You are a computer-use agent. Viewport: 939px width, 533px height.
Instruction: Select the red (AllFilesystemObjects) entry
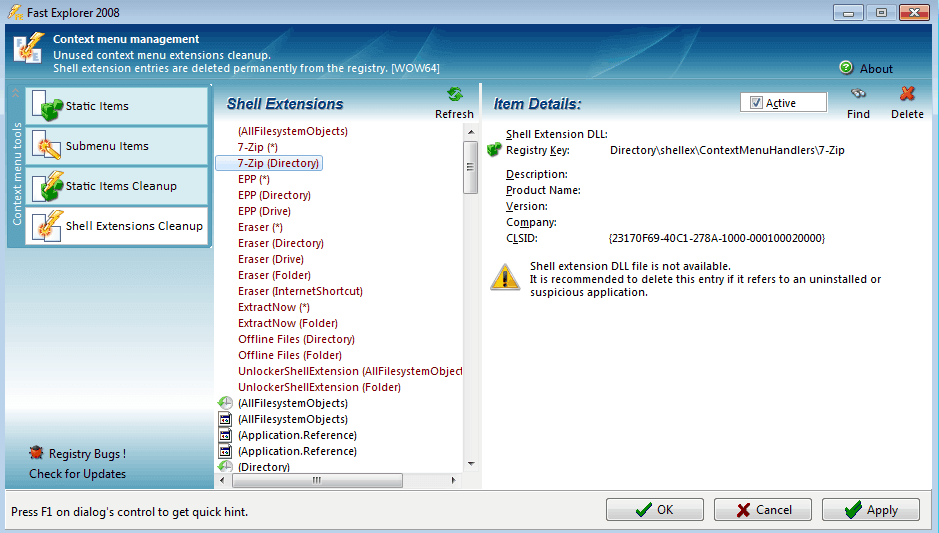click(292, 131)
